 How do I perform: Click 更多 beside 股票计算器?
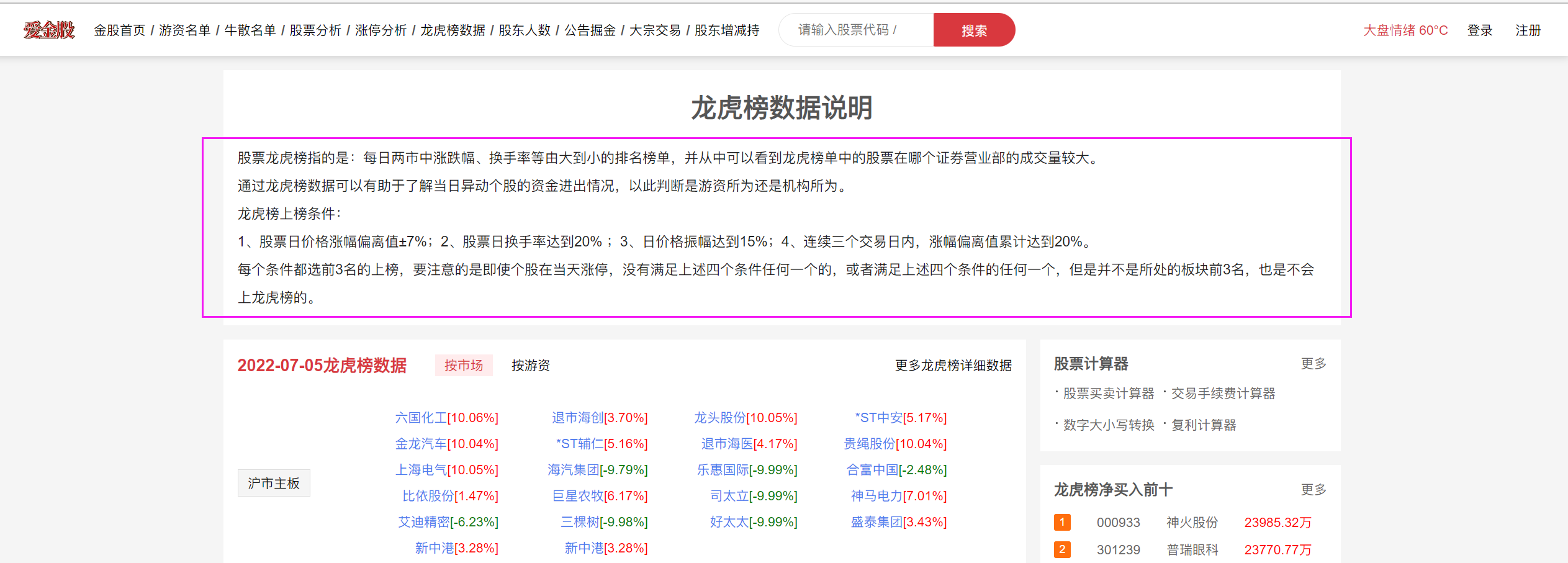point(1313,364)
